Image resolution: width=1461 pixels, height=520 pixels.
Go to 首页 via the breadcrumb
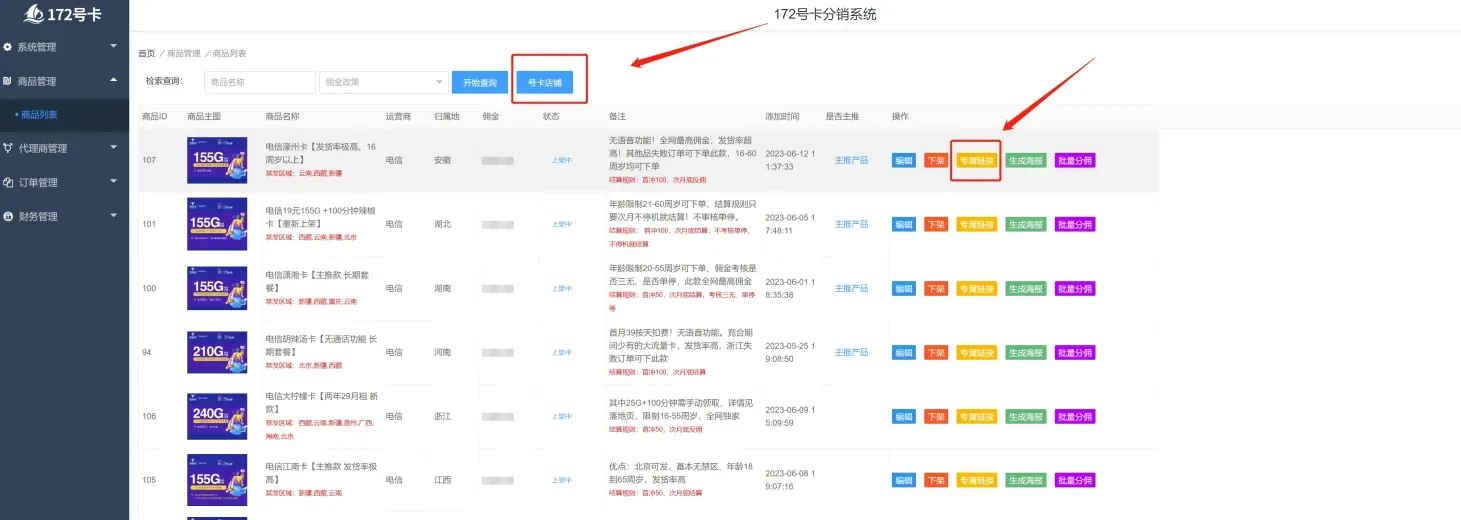pos(146,53)
